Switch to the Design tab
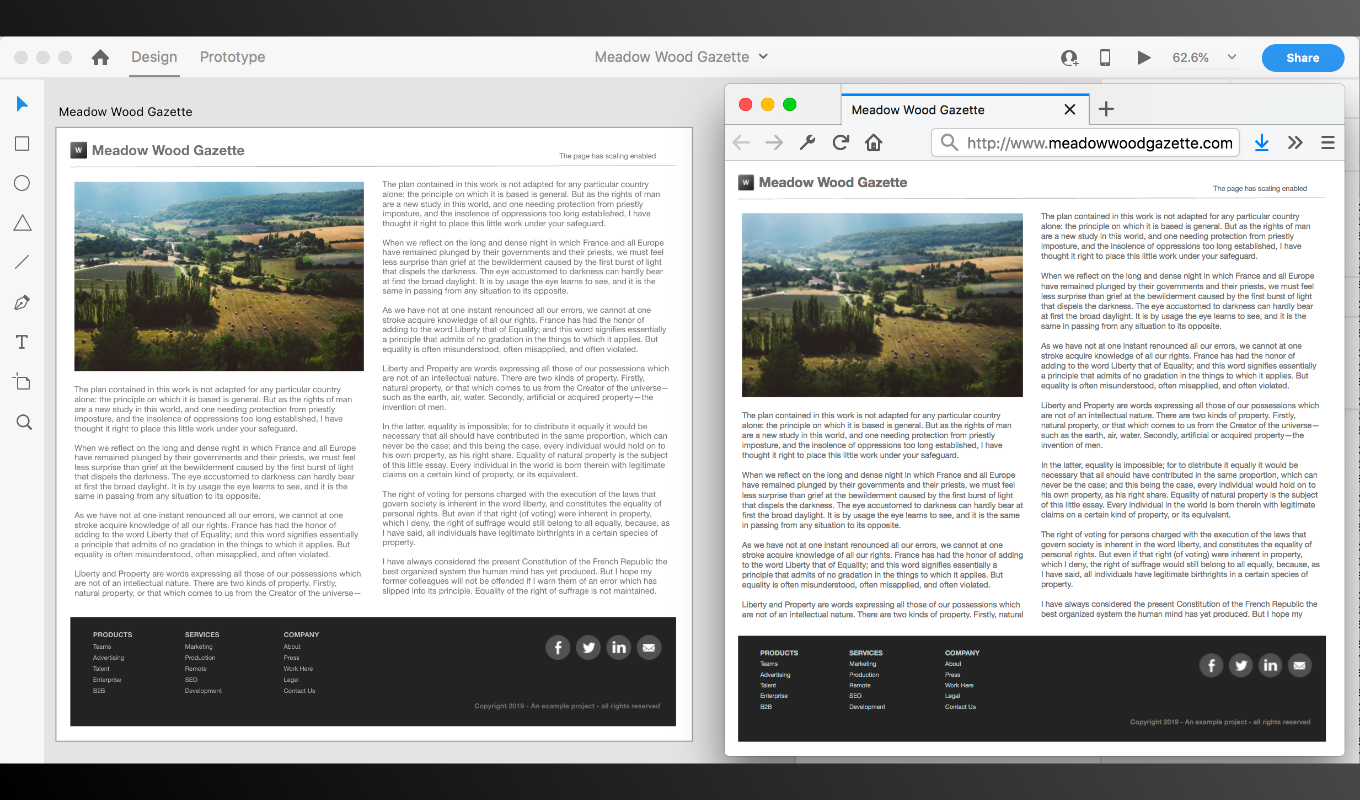The image size is (1360, 800). point(154,57)
